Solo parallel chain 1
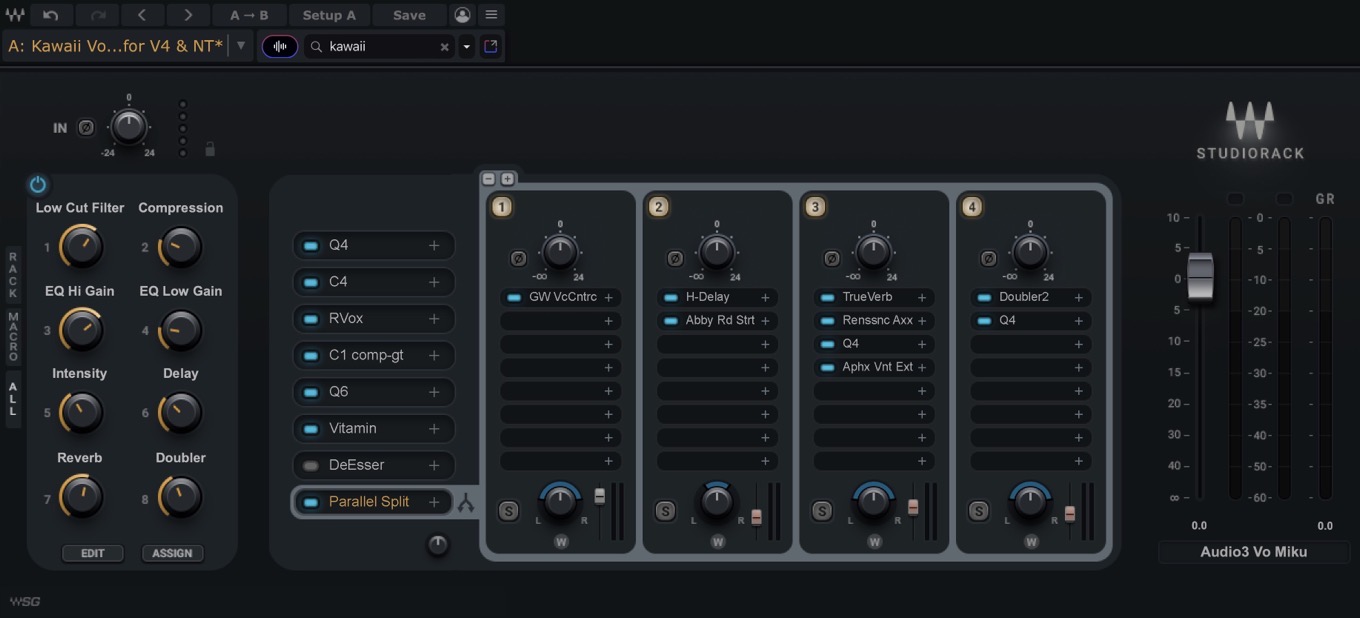 [508, 511]
